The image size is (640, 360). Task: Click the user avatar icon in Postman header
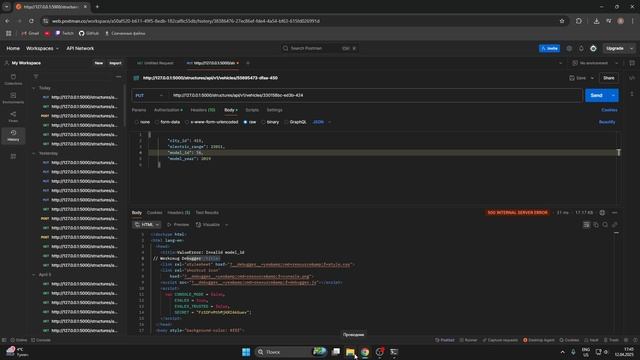pos(593,48)
